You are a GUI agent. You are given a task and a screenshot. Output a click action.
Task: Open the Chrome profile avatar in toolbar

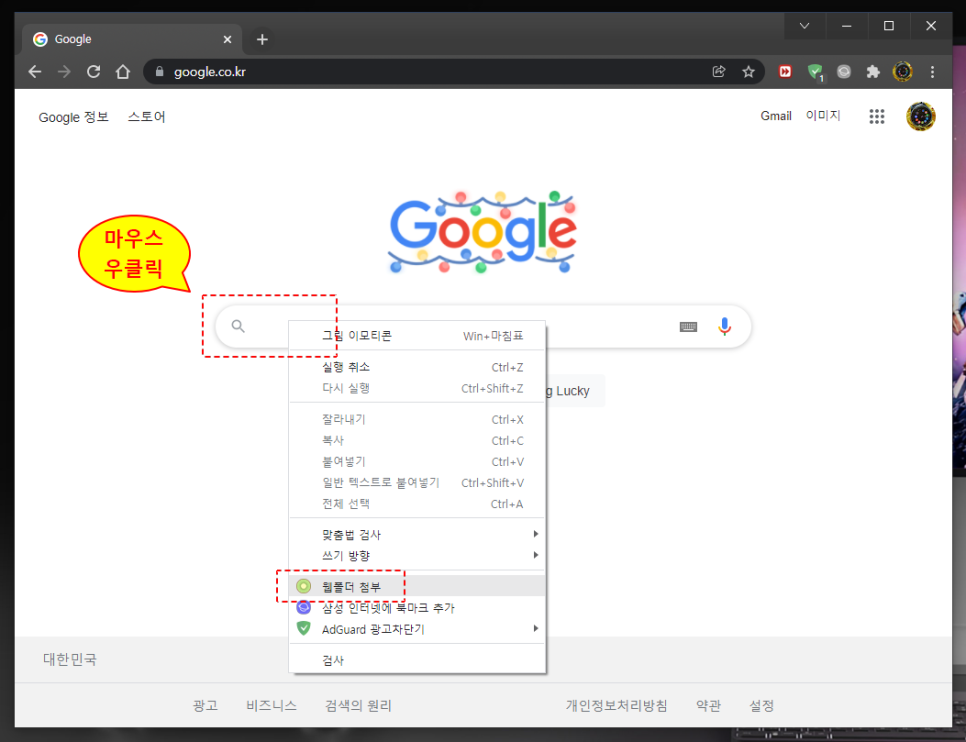[x=903, y=71]
